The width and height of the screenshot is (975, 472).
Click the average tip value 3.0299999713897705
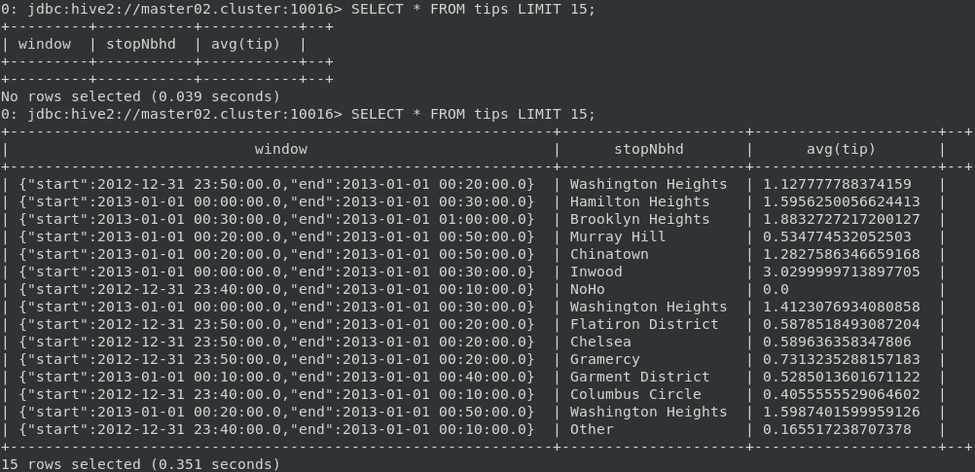[x=841, y=271]
